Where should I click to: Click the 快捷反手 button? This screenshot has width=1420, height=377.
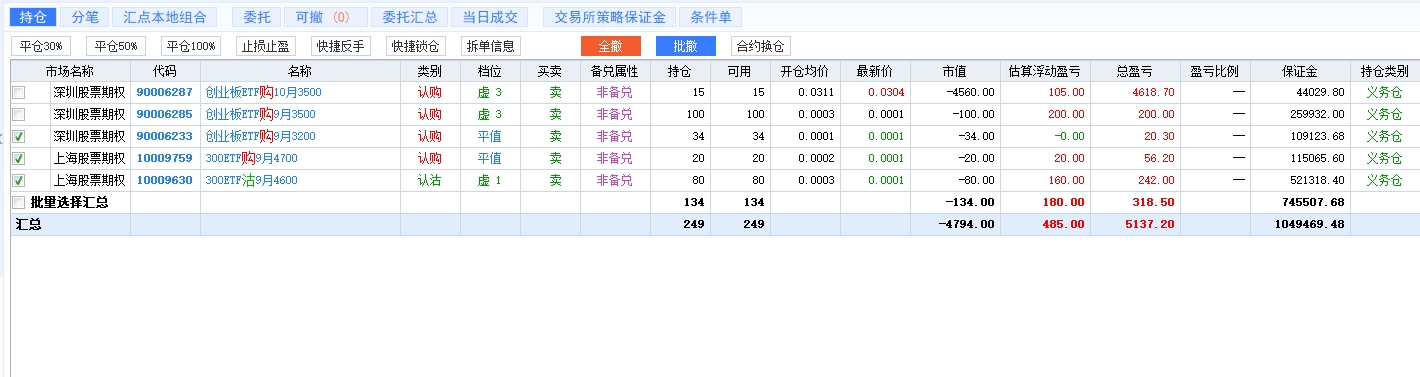(x=340, y=46)
